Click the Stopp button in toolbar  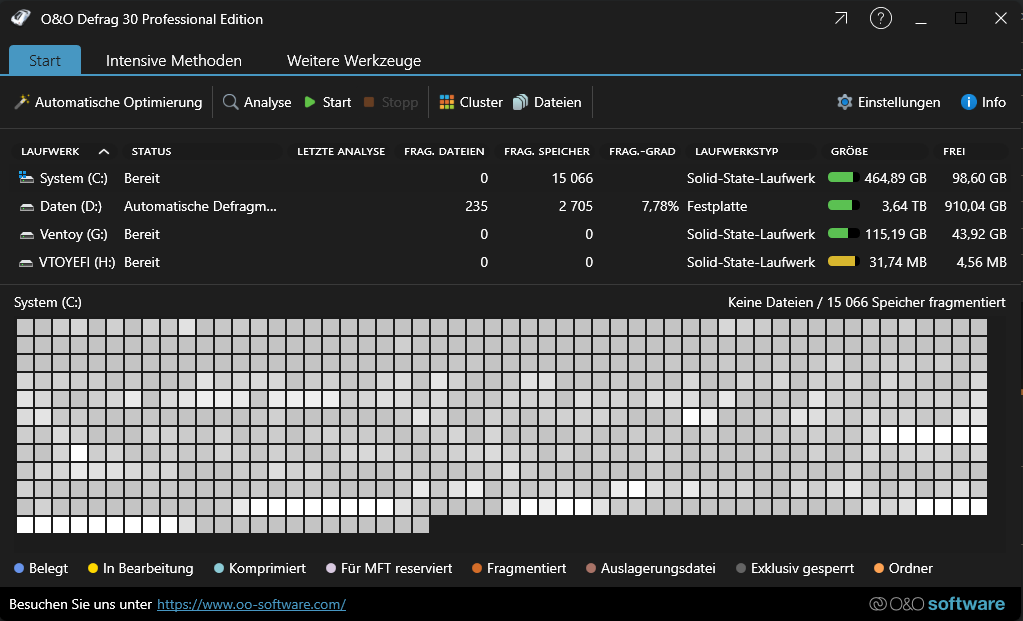click(x=390, y=102)
